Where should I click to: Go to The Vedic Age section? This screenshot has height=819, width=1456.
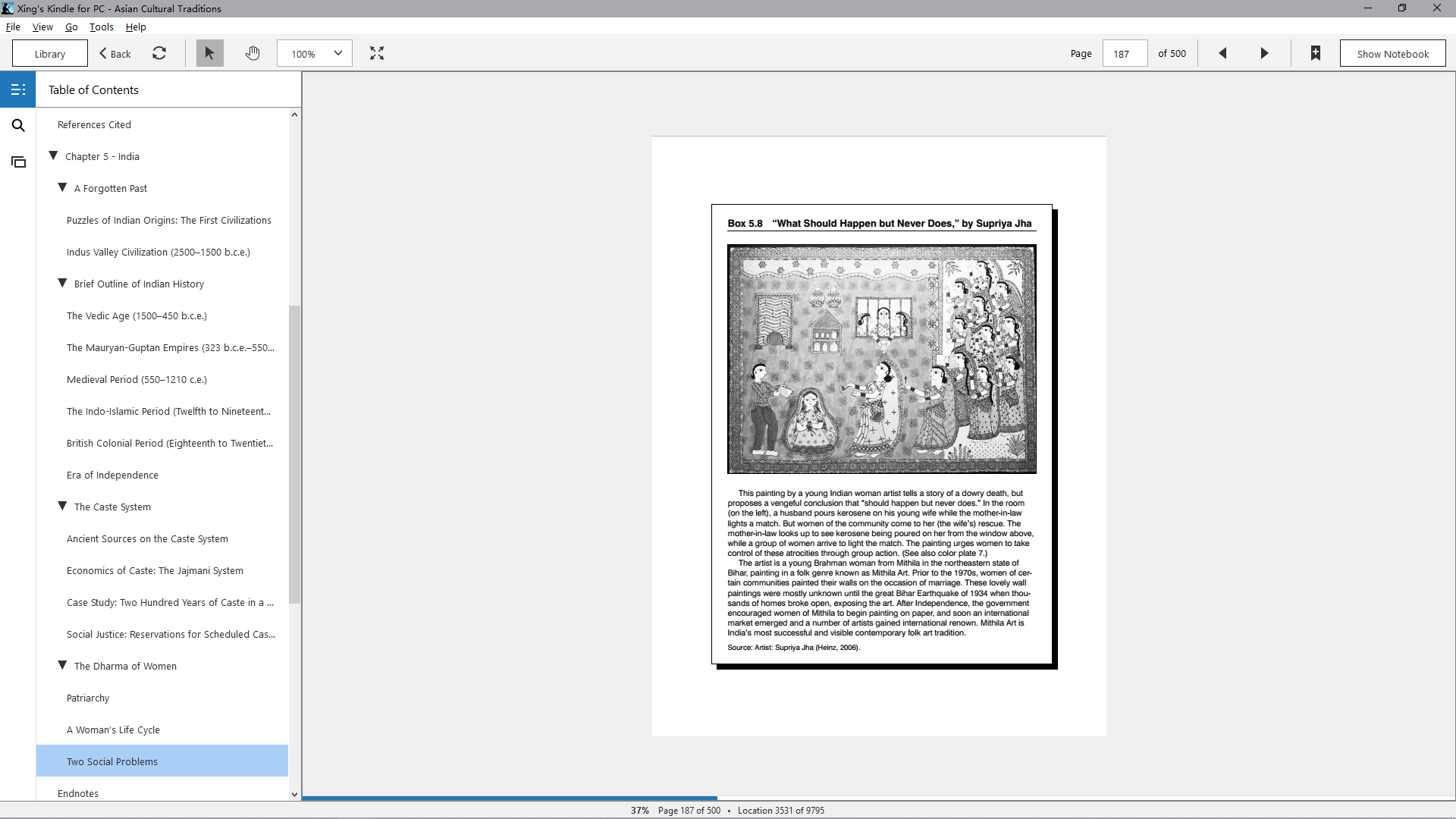[136, 315]
